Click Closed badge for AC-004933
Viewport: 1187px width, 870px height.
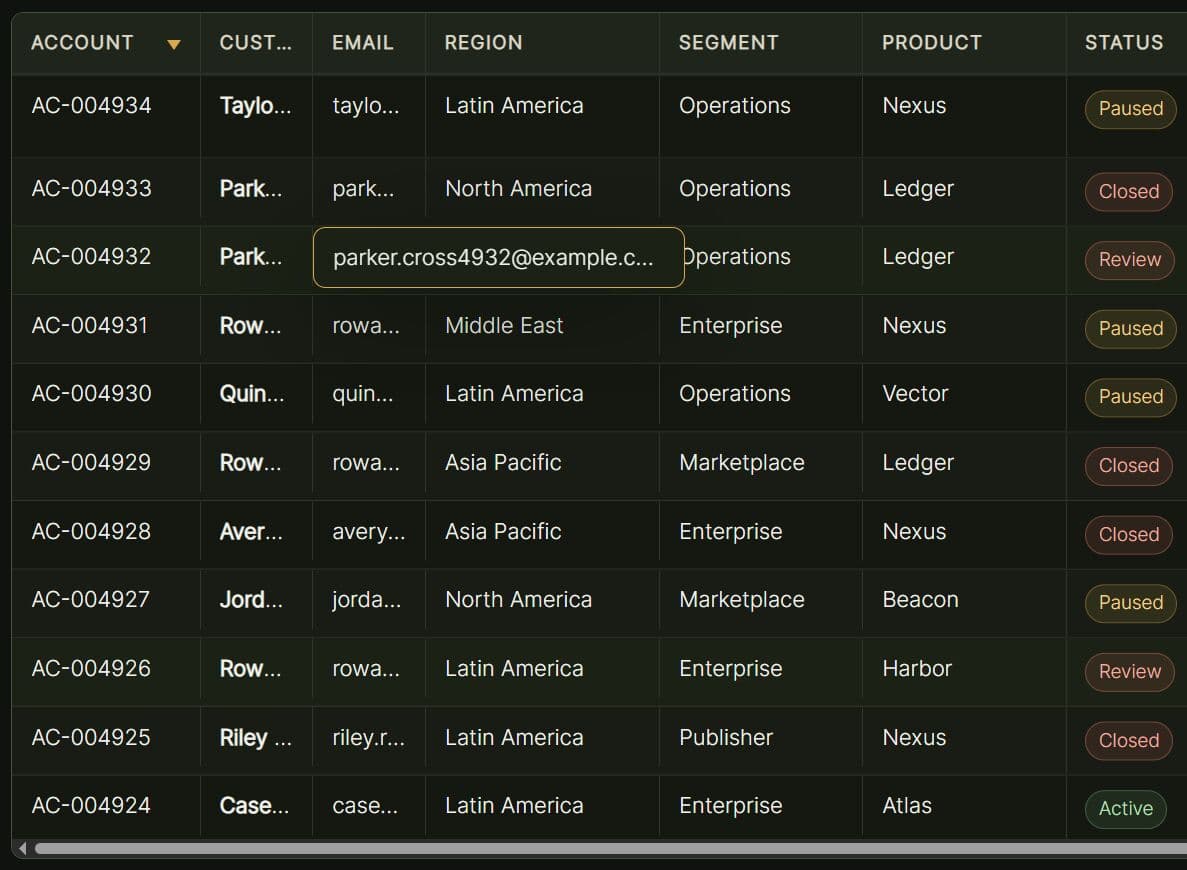1128,192
